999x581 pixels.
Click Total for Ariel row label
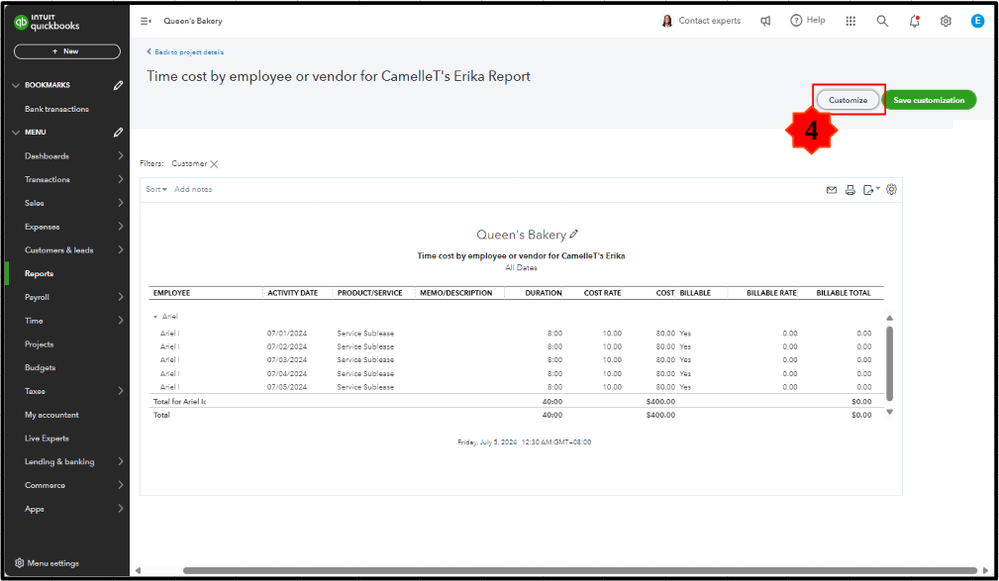[x=179, y=402]
